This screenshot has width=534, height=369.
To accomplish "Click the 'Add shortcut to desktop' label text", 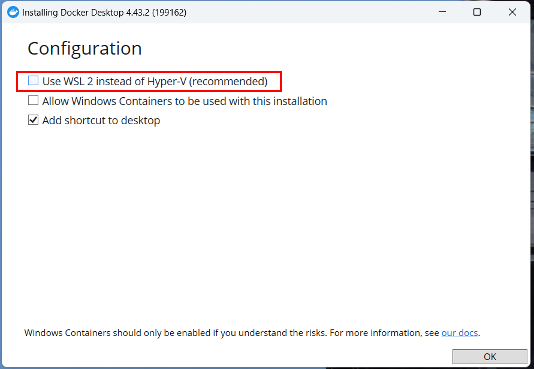I will (101, 121).
